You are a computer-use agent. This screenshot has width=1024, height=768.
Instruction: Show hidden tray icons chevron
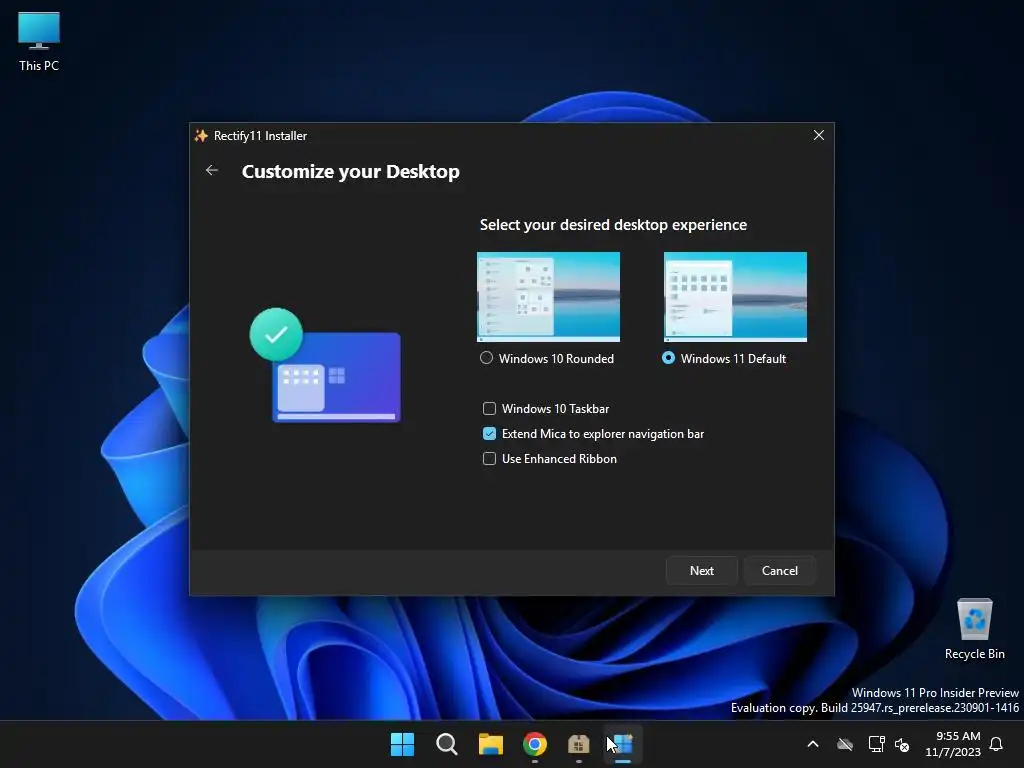click(x=813, y=744)
